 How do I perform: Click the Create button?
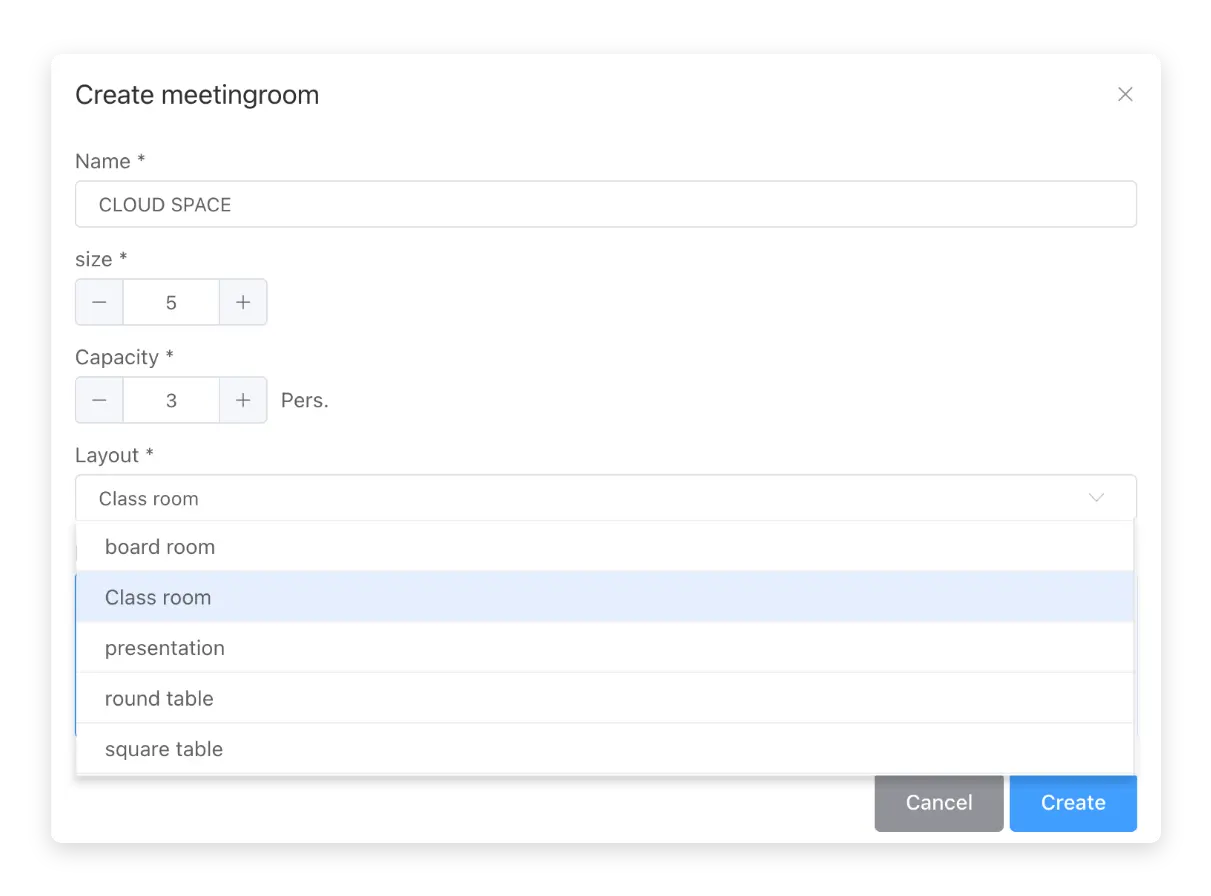(1073, 803)
